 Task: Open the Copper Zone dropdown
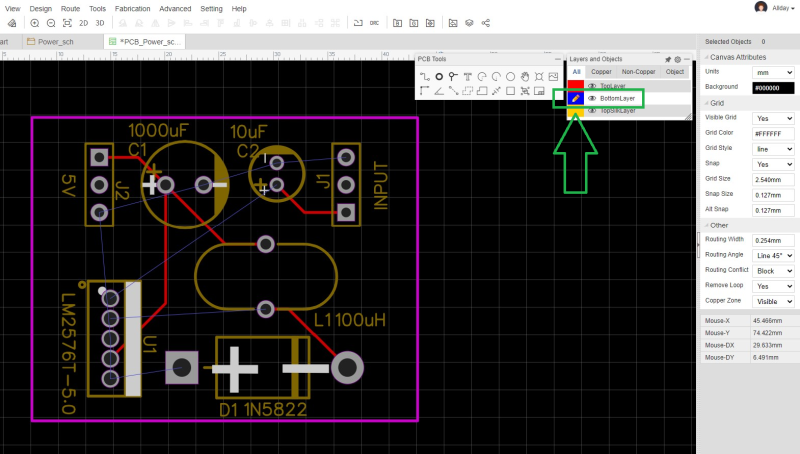[773, 301]
